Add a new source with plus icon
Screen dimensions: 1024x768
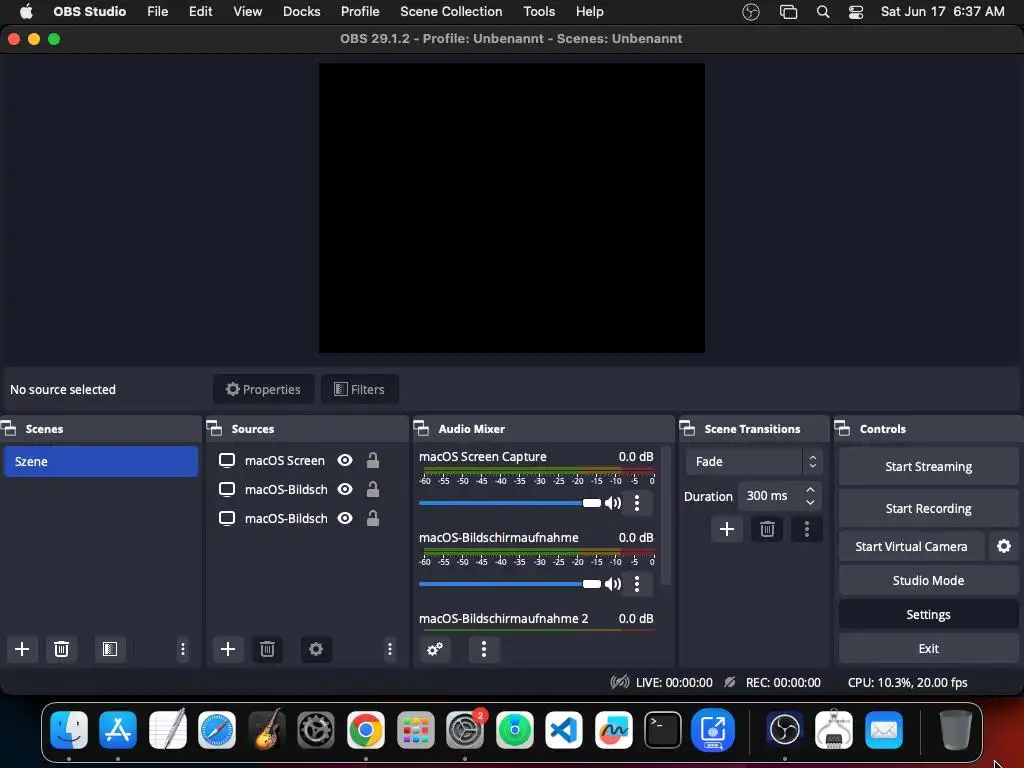(228, 649)
